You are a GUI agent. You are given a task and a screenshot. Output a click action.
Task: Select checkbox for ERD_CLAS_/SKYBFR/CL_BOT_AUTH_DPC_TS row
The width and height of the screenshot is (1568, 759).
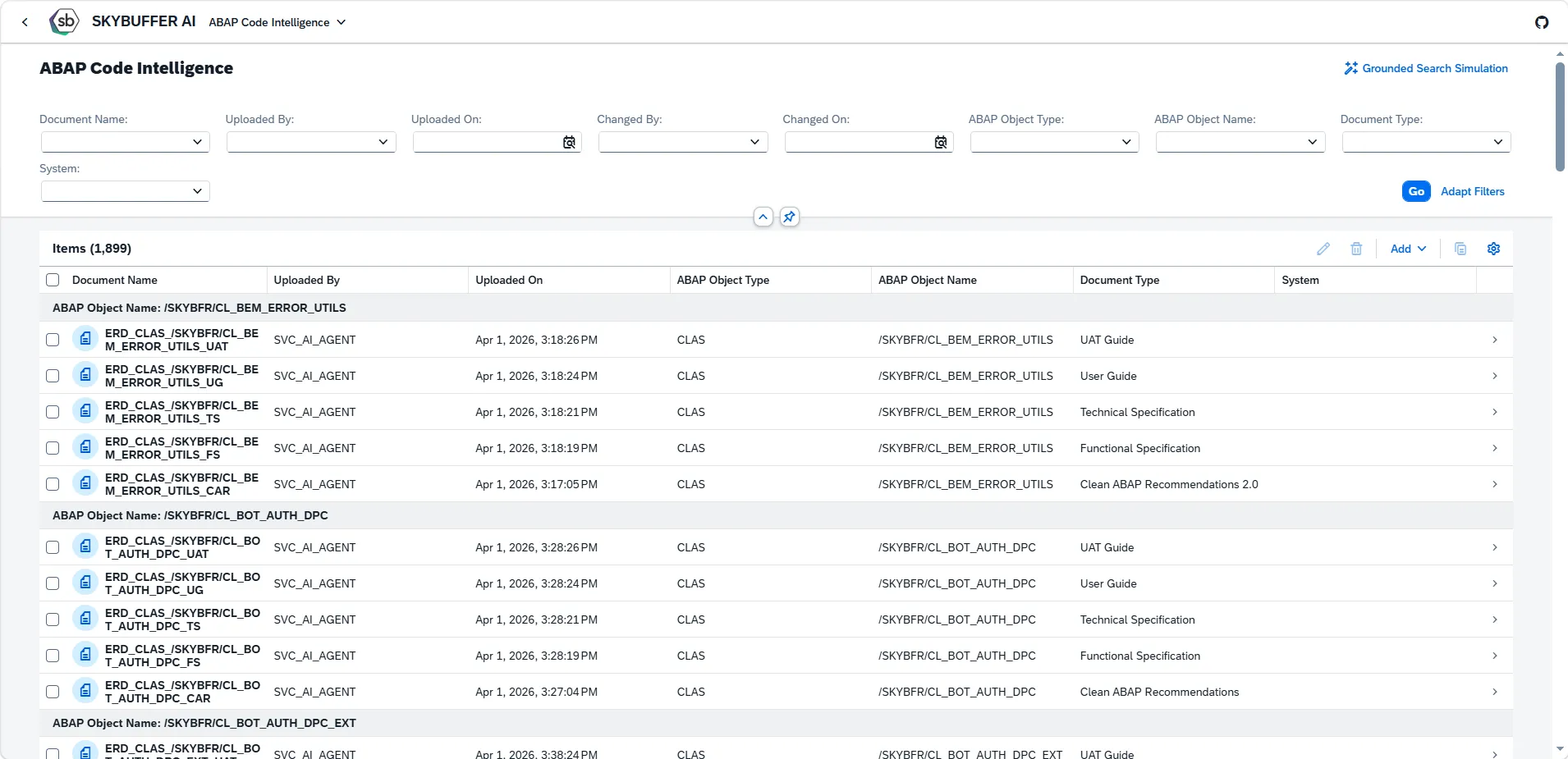(x=53, y=620)
